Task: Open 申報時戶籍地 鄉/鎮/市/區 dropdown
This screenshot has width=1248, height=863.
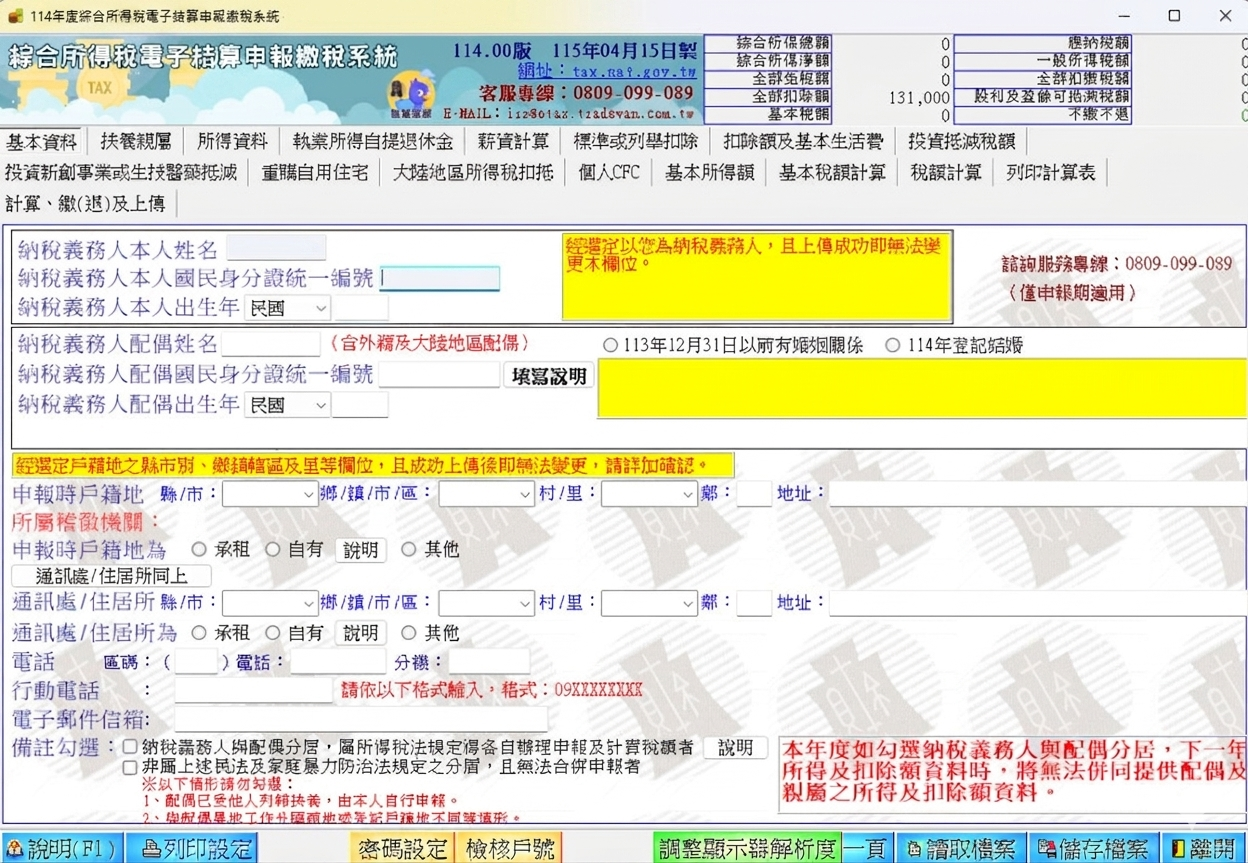Action: 486,494
